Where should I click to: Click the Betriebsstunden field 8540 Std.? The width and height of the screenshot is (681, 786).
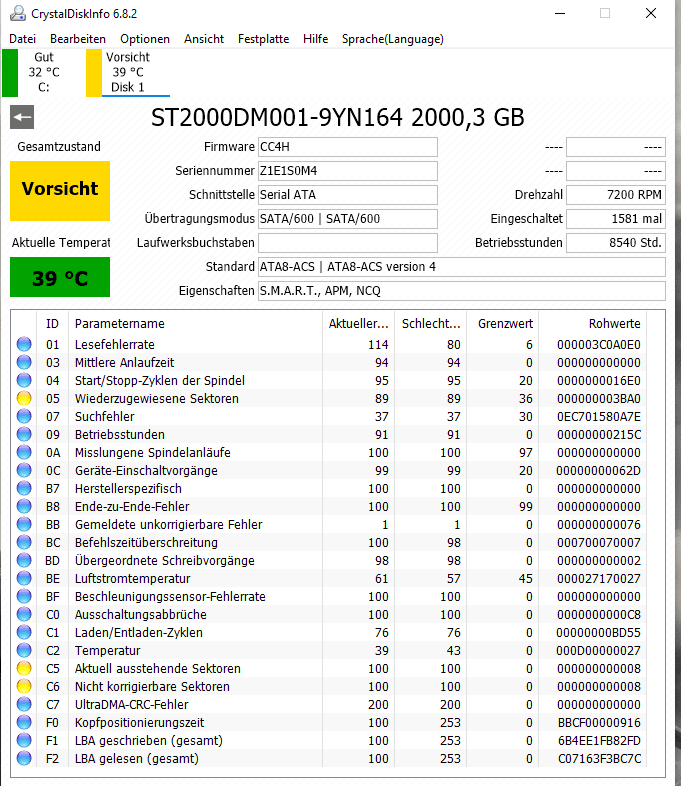click(616, 243)
